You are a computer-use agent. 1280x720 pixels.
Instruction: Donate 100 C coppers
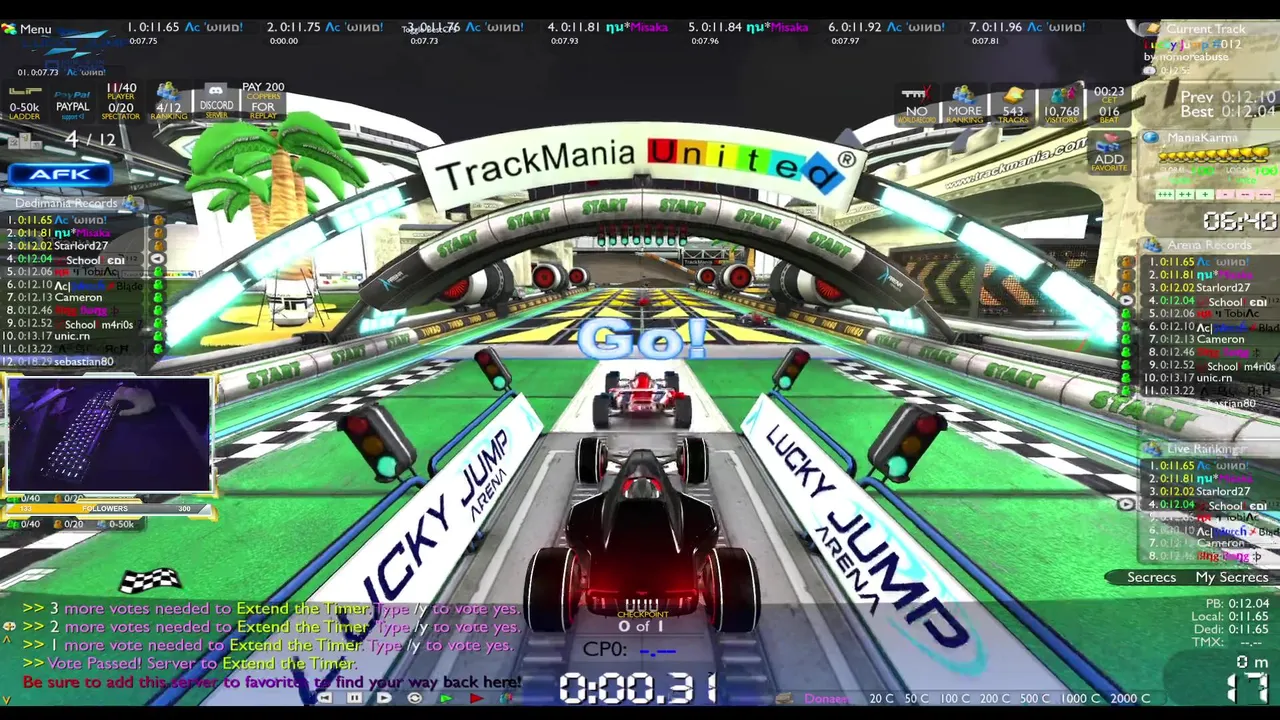(955, 698)
